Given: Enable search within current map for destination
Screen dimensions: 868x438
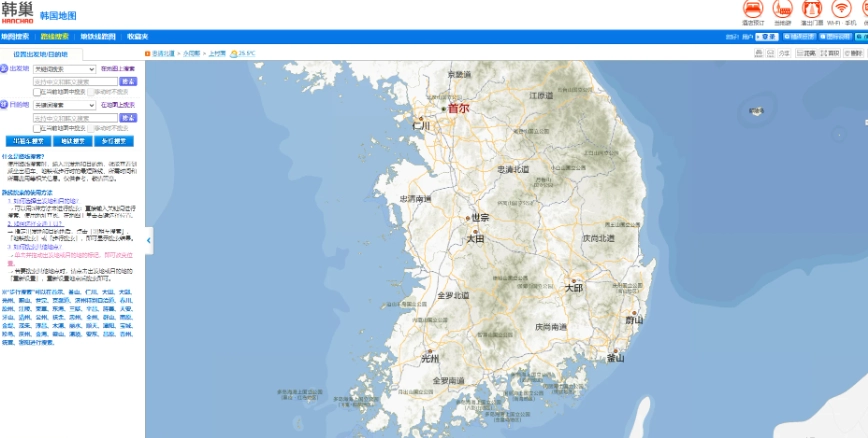Looking at the screenshot, I should pyautogui.click(x=37, y=128).
